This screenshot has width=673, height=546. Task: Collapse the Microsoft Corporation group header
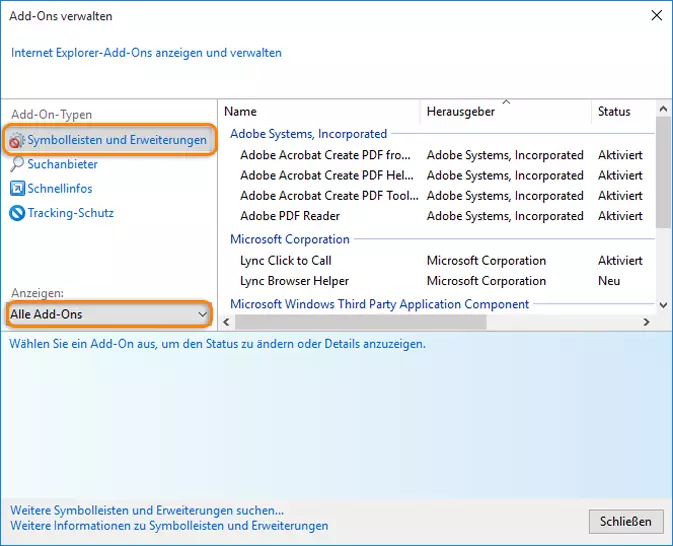click(x=290, y=240)
